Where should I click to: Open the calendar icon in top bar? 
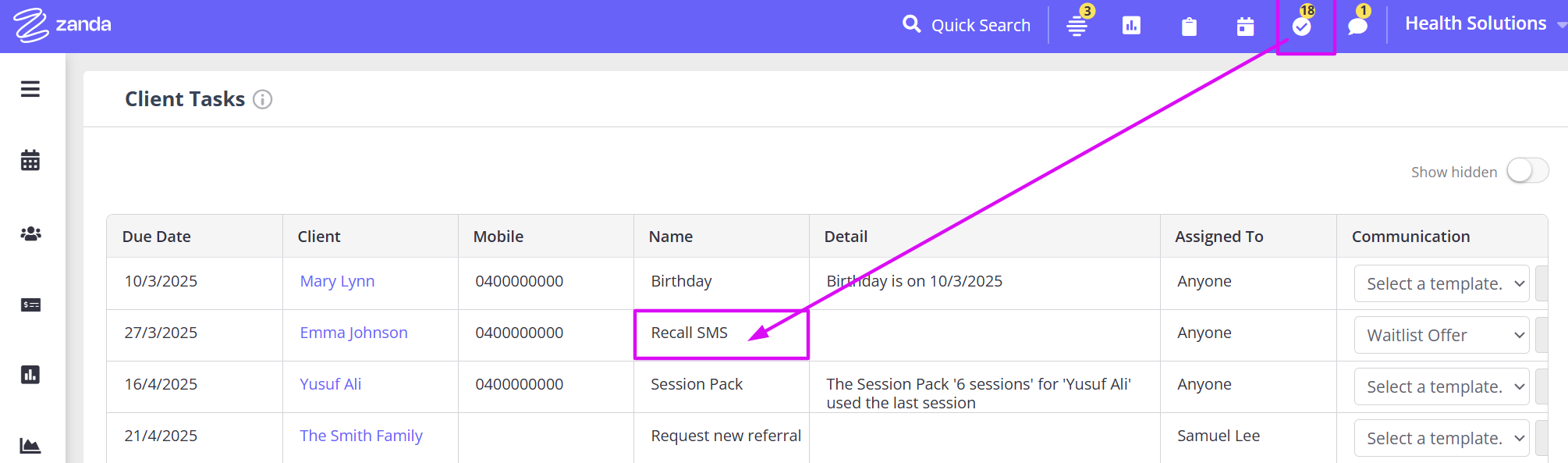(1245, 27)
